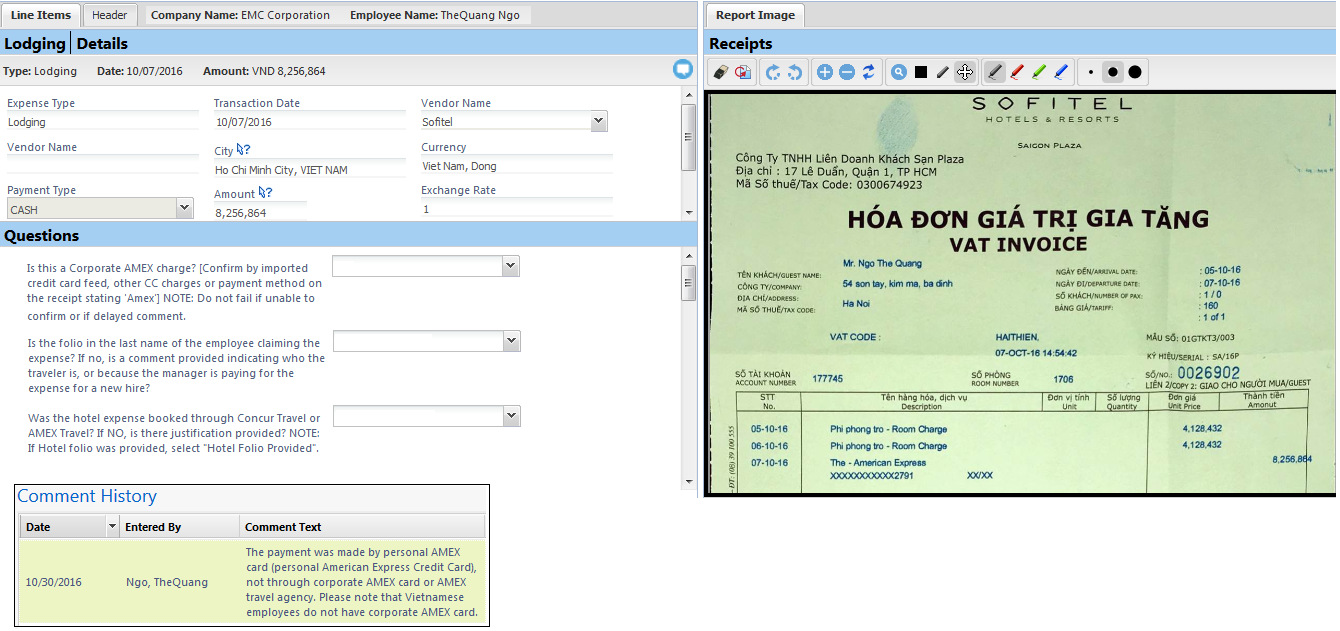
Task: Select the Report Image tab
Action: 756,15
